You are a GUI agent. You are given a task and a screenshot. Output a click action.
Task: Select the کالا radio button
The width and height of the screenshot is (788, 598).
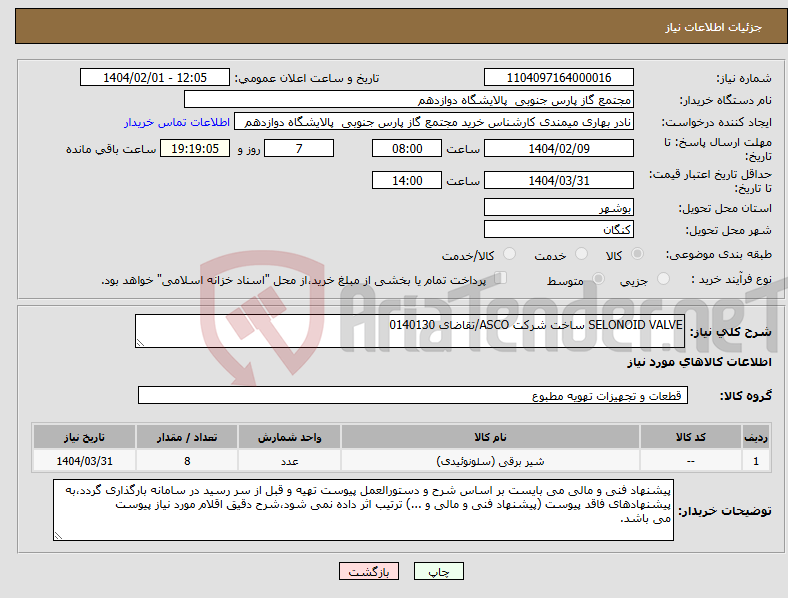[x=637, y=254]
